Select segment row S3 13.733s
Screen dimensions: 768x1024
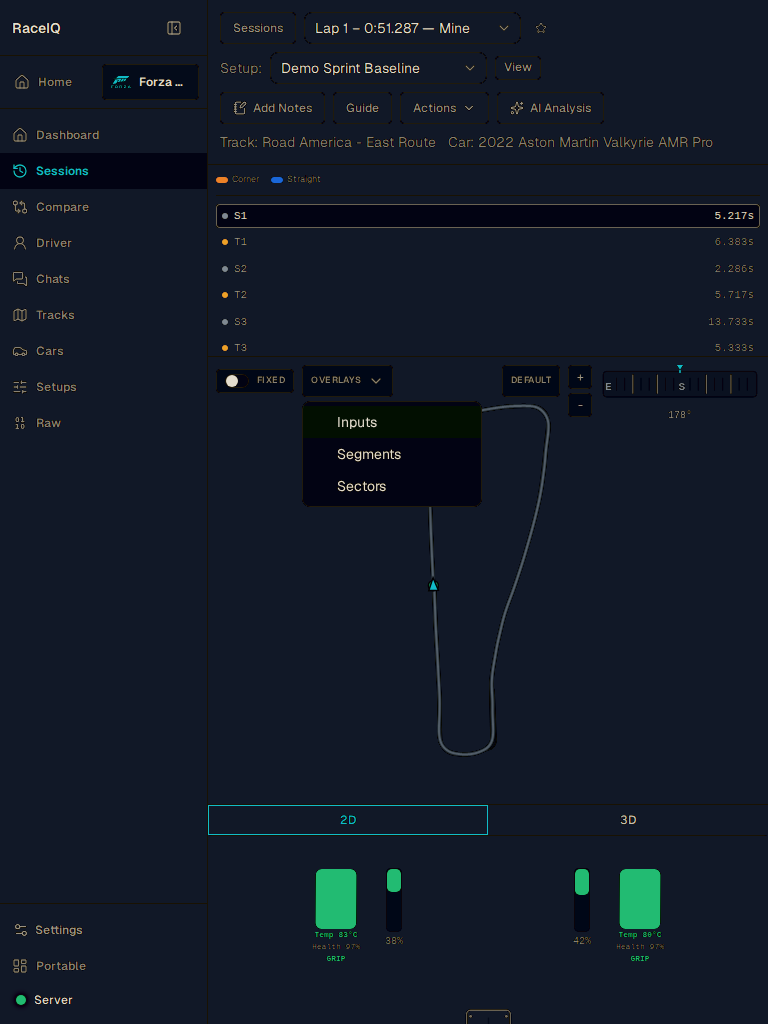[x=488, y=322]
